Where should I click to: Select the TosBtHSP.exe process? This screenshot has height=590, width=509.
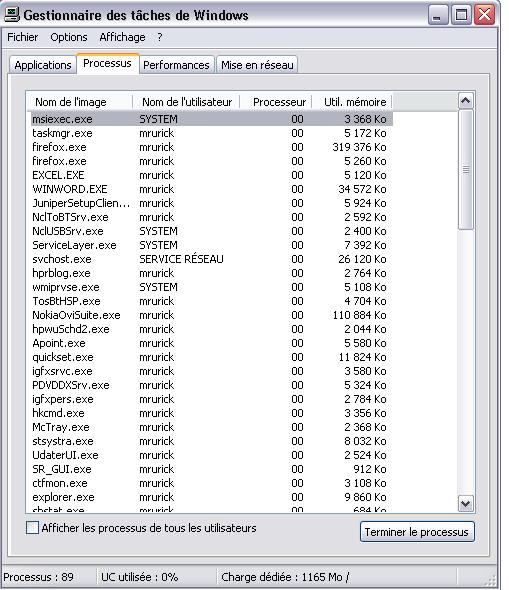pos(211,301)
